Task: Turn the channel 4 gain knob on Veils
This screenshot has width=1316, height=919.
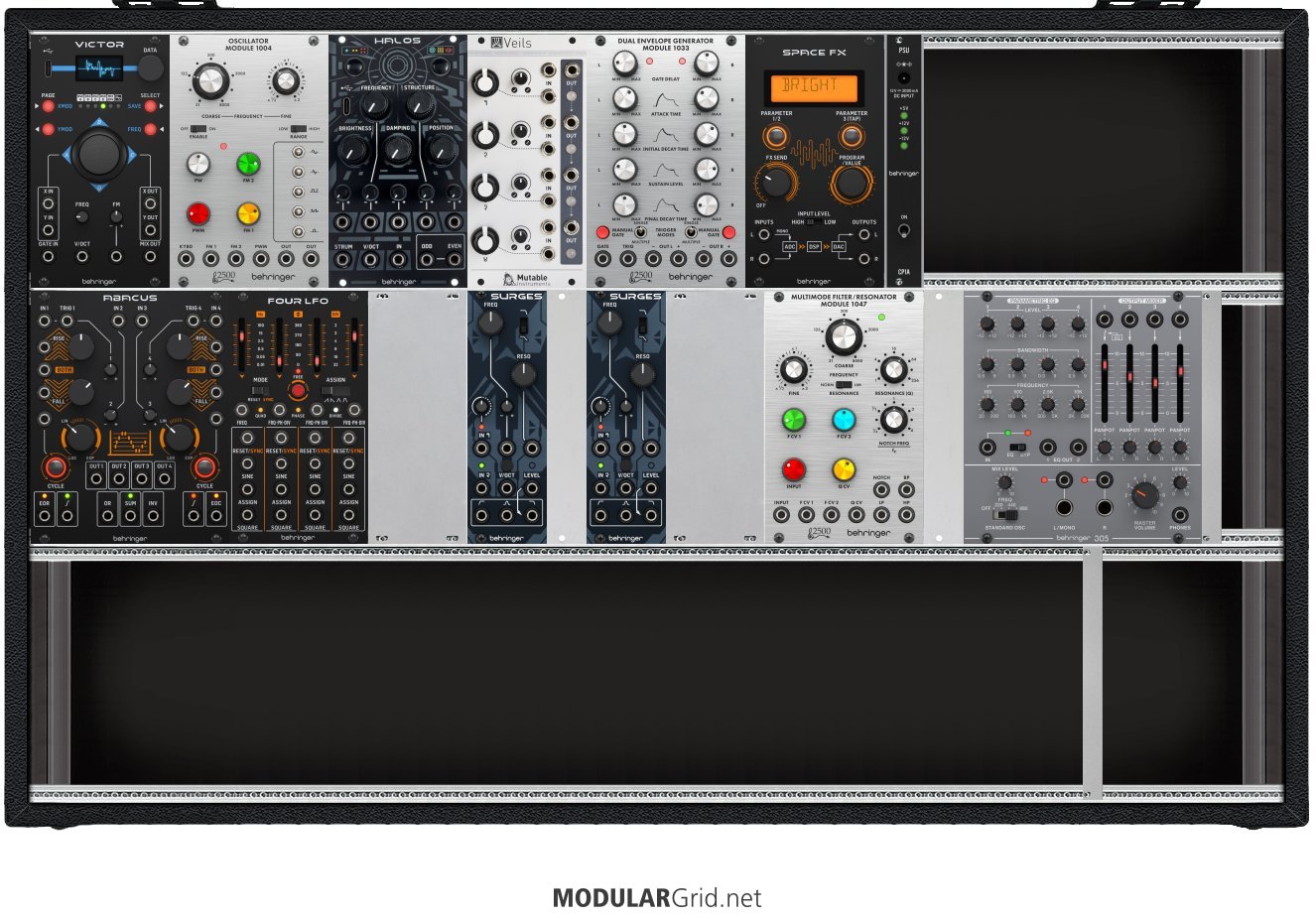Action: click(485, 239)
